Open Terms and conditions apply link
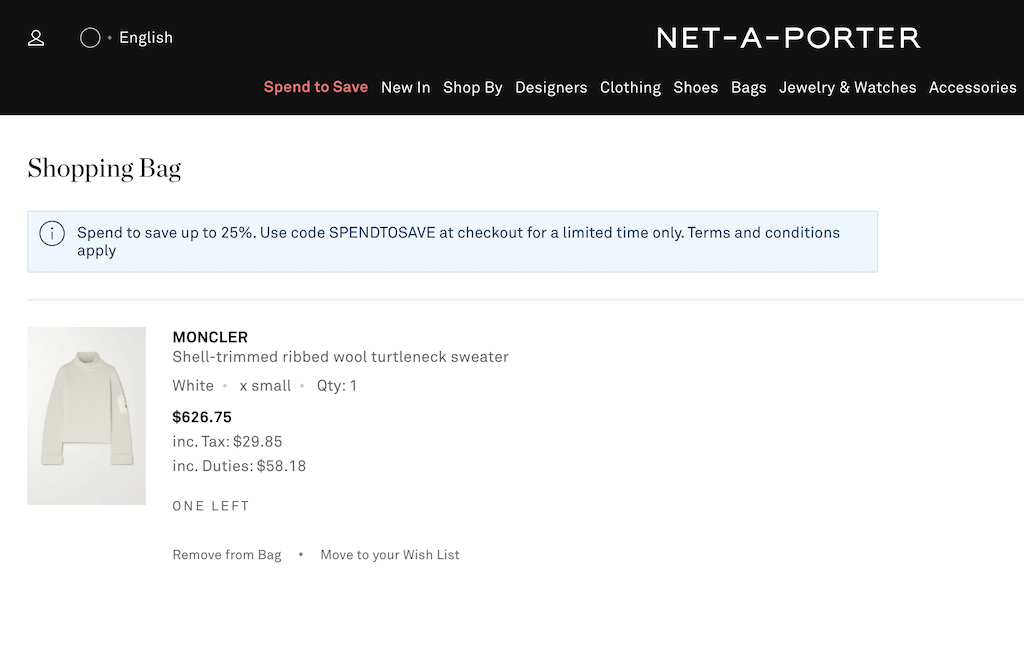Viewport: 1024px width, 664px height. coord(458,242)
